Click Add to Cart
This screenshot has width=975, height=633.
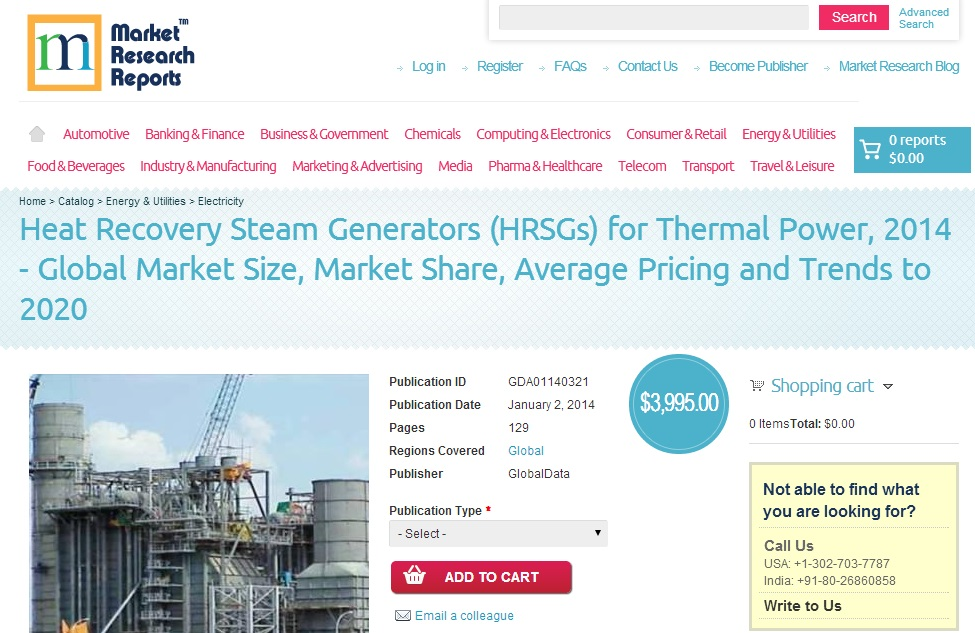pyautogui.click(x=481, y=577)
